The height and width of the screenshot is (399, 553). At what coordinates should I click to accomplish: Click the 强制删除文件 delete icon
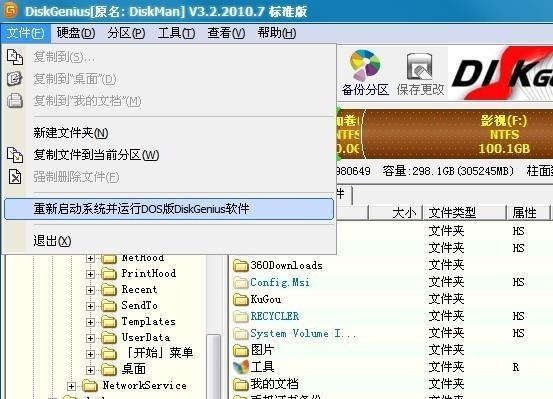pyautogui.click(x=15, y=177)
